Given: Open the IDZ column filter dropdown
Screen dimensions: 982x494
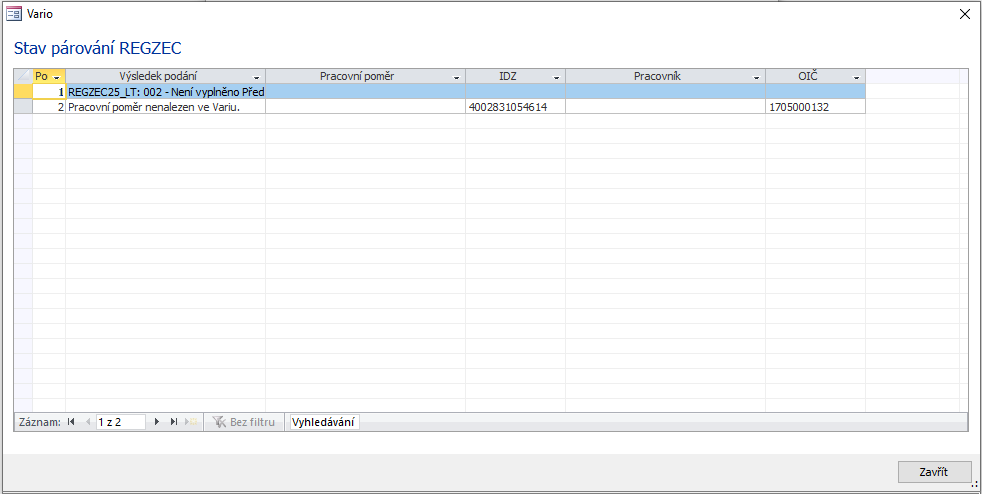Looking at the screenshot, I should click(557, 77).
